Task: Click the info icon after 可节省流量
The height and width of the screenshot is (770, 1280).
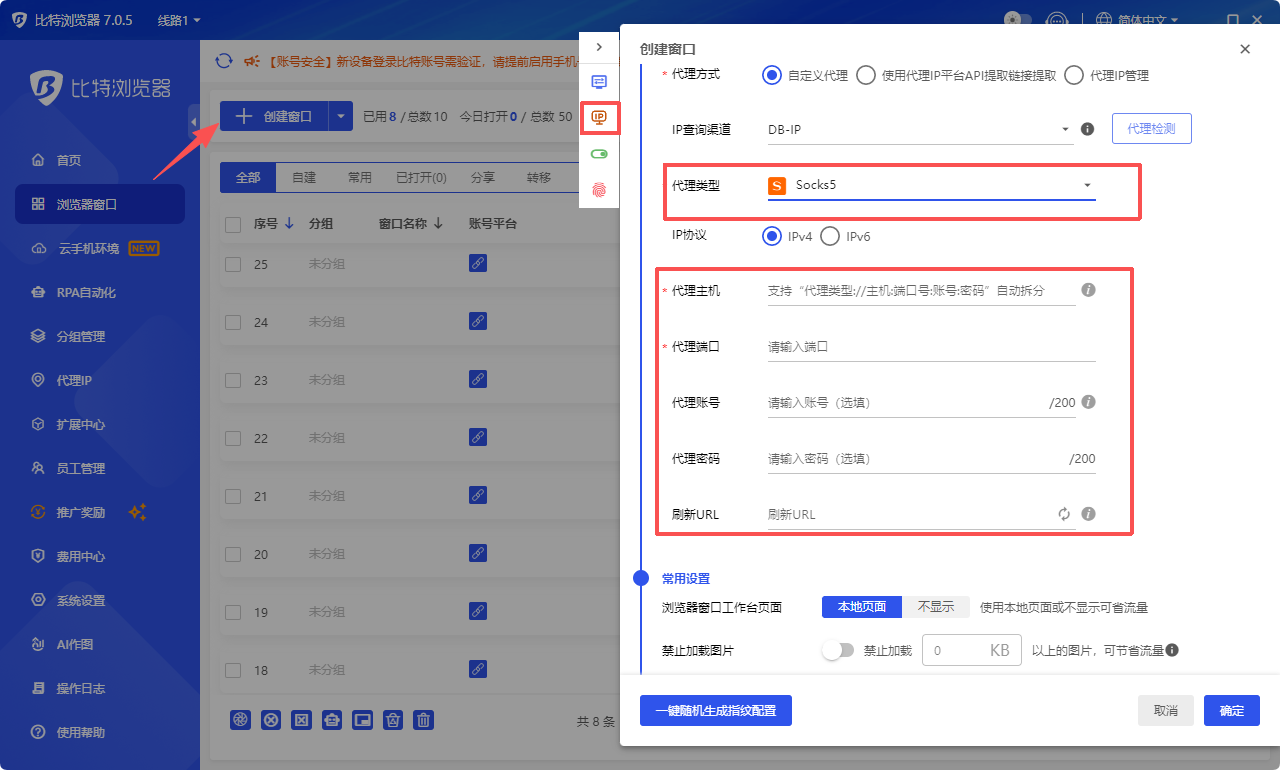Action: [1172, 650]
